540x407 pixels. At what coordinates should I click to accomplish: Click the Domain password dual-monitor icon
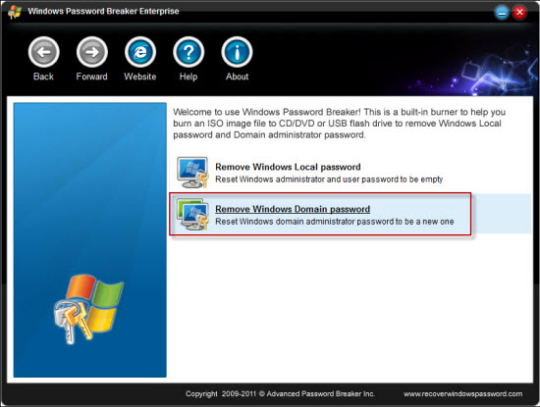click(x=193, y=214)
